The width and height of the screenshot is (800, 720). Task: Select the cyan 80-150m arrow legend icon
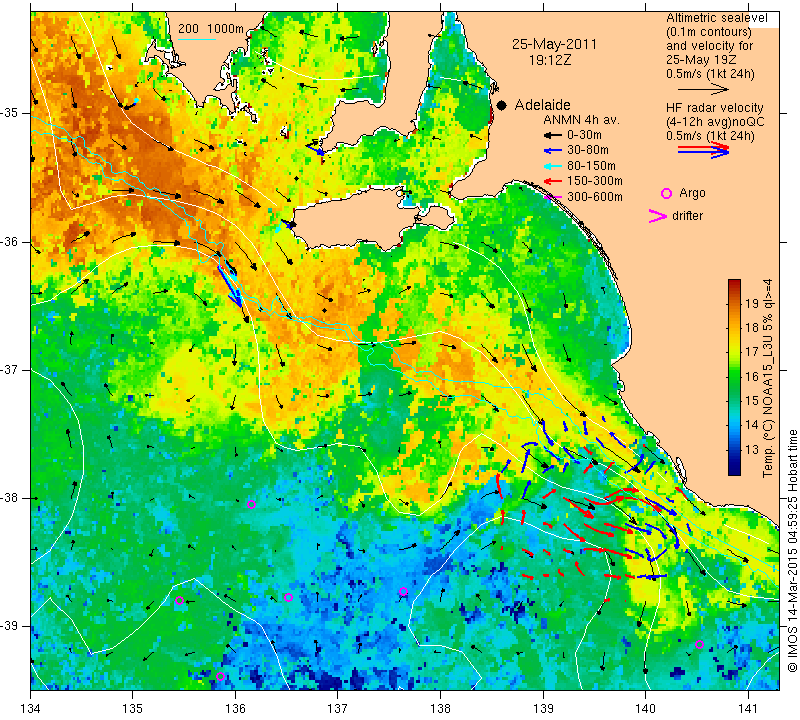552,166
